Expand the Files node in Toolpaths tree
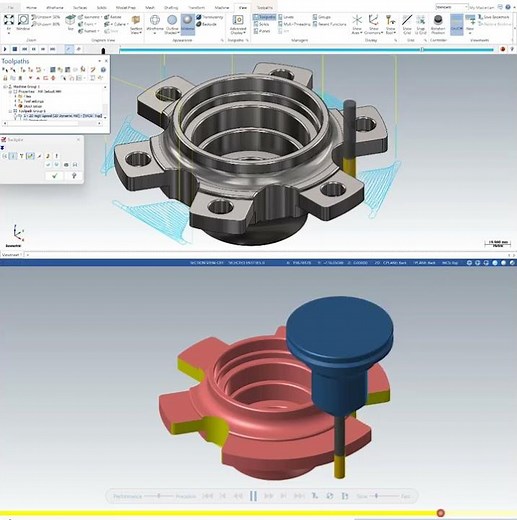The height and width of the screenshot is (520, 517). tap(15, 96)
